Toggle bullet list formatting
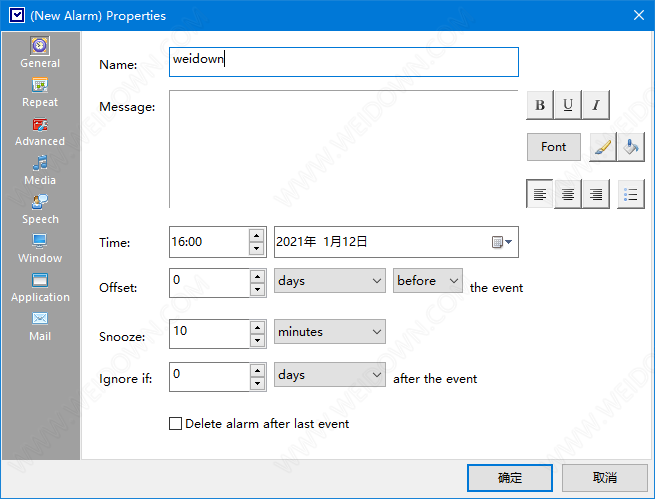The height and width of the screenshot is (499, 655). [631, 194]
